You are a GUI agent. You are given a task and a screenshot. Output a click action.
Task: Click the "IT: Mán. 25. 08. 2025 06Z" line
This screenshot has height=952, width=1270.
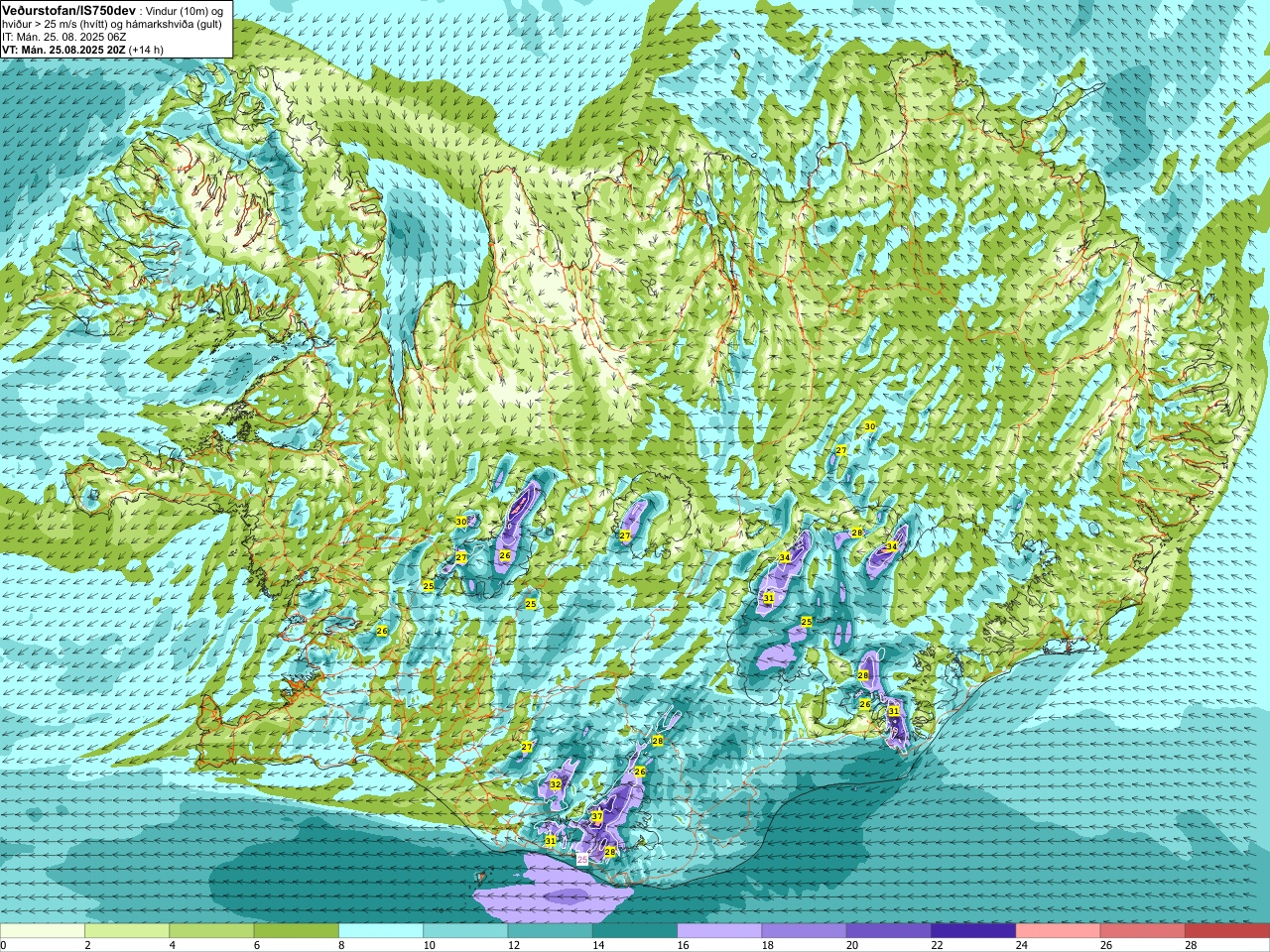pyautogui.click(x=64, y=37)
